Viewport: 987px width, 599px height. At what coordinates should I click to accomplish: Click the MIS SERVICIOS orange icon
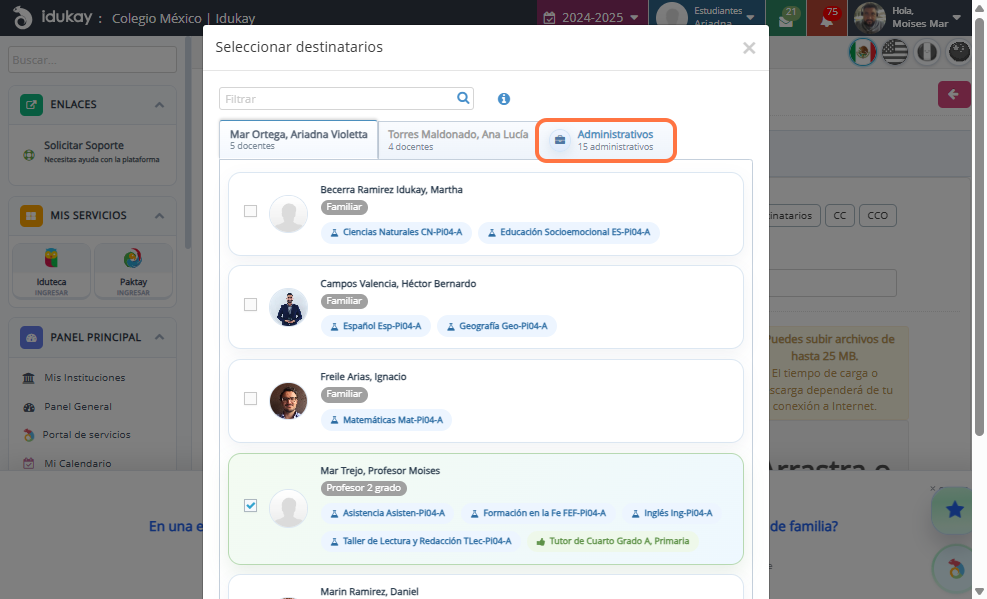coord(31,215)
